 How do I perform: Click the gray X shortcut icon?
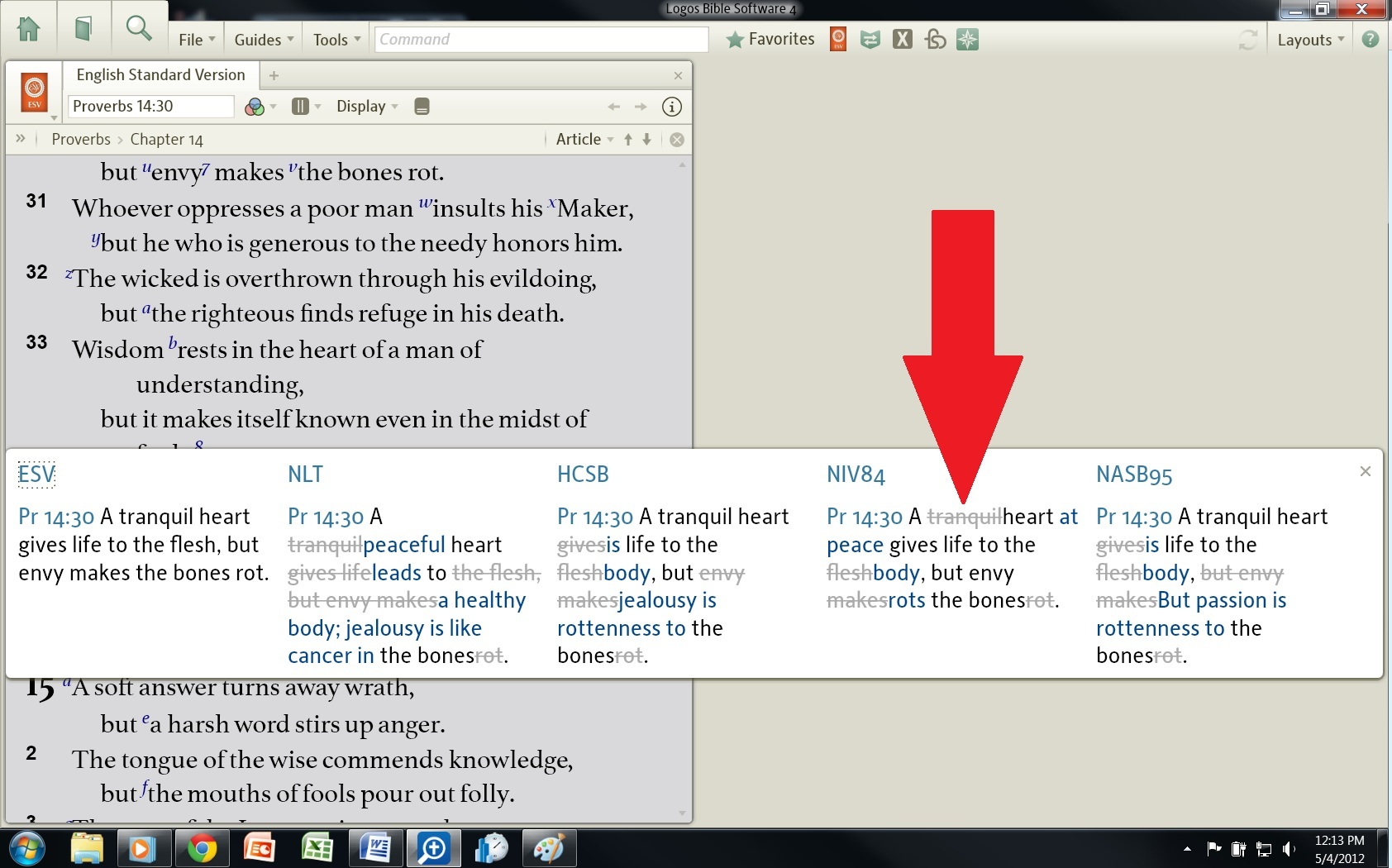903,39
